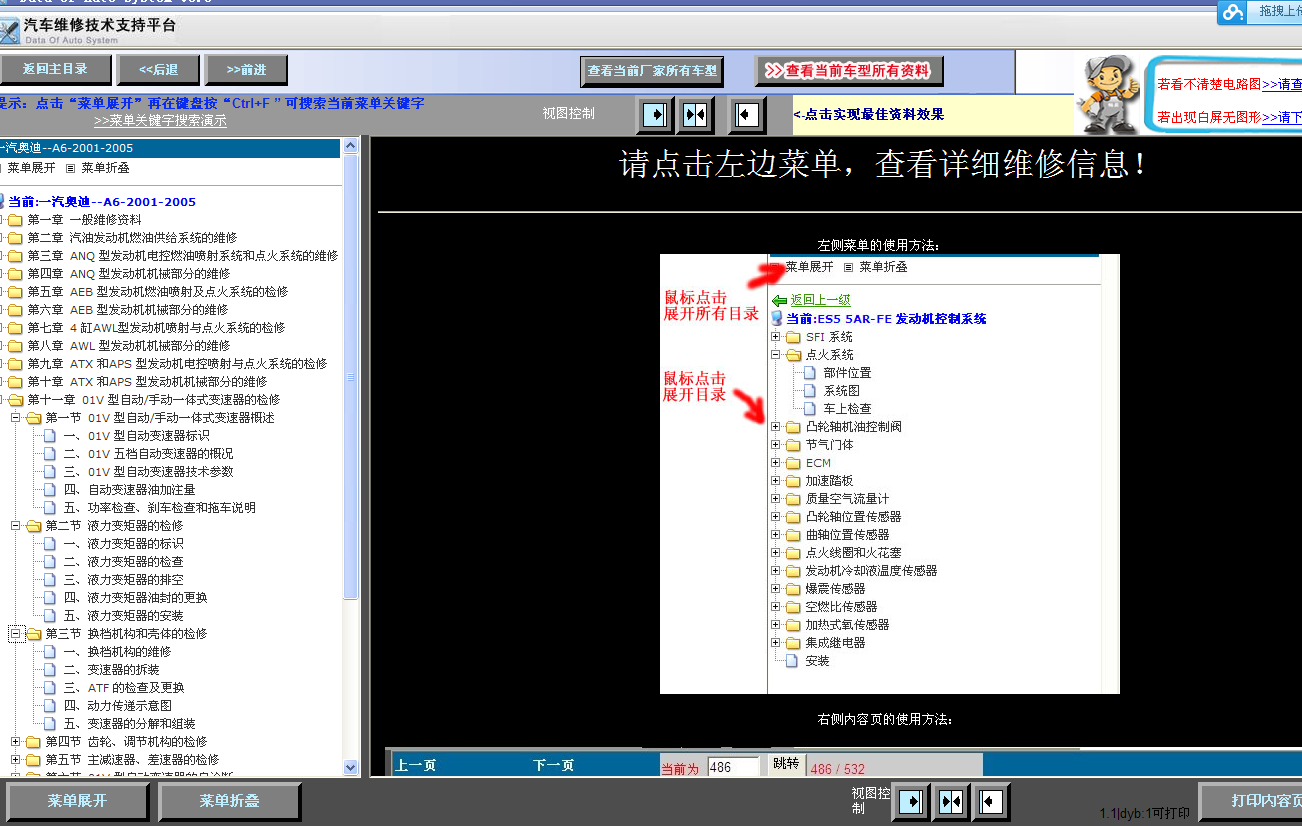Viewport: 1302px width, 826px height.
Task: Open 四、液力变矩器油封的更换 page
Action: coord(135,598)
